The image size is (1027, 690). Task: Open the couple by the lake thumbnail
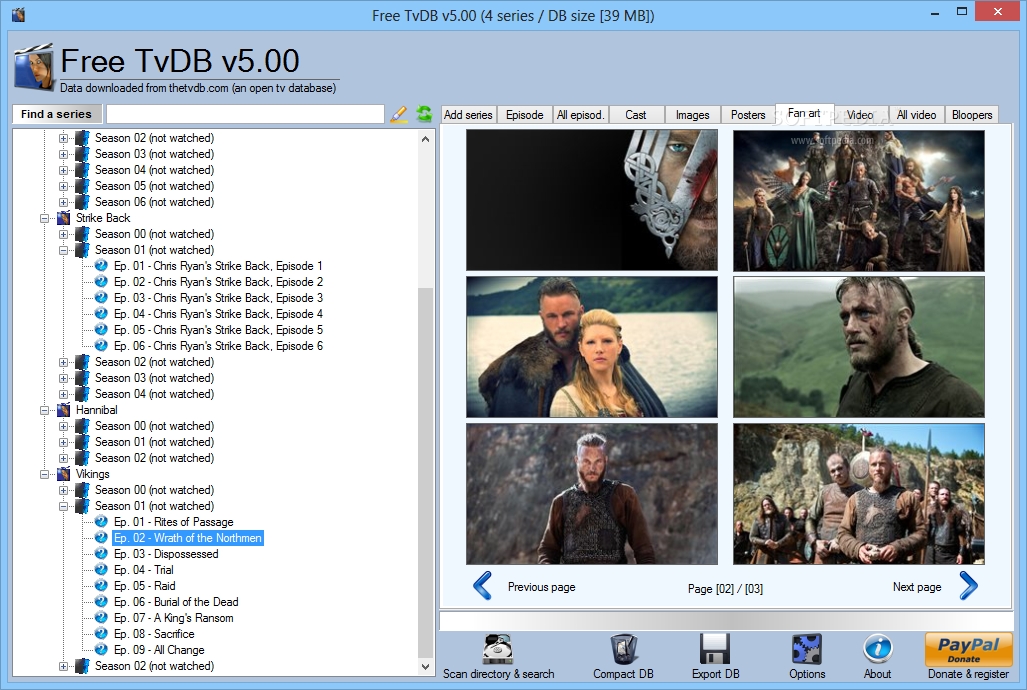tap(591, 347)
